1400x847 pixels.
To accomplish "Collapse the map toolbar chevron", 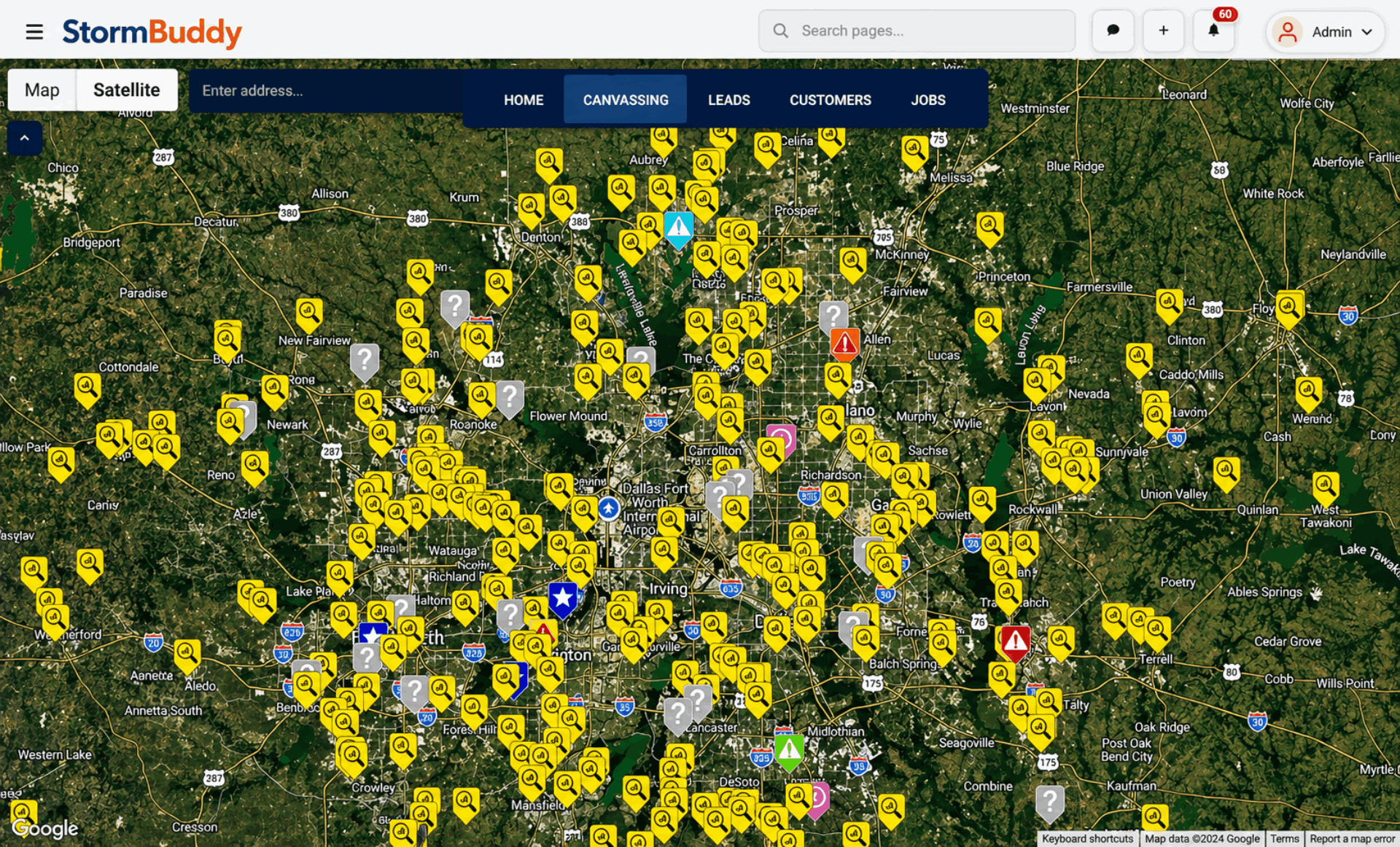I will (x=24, y=138).
